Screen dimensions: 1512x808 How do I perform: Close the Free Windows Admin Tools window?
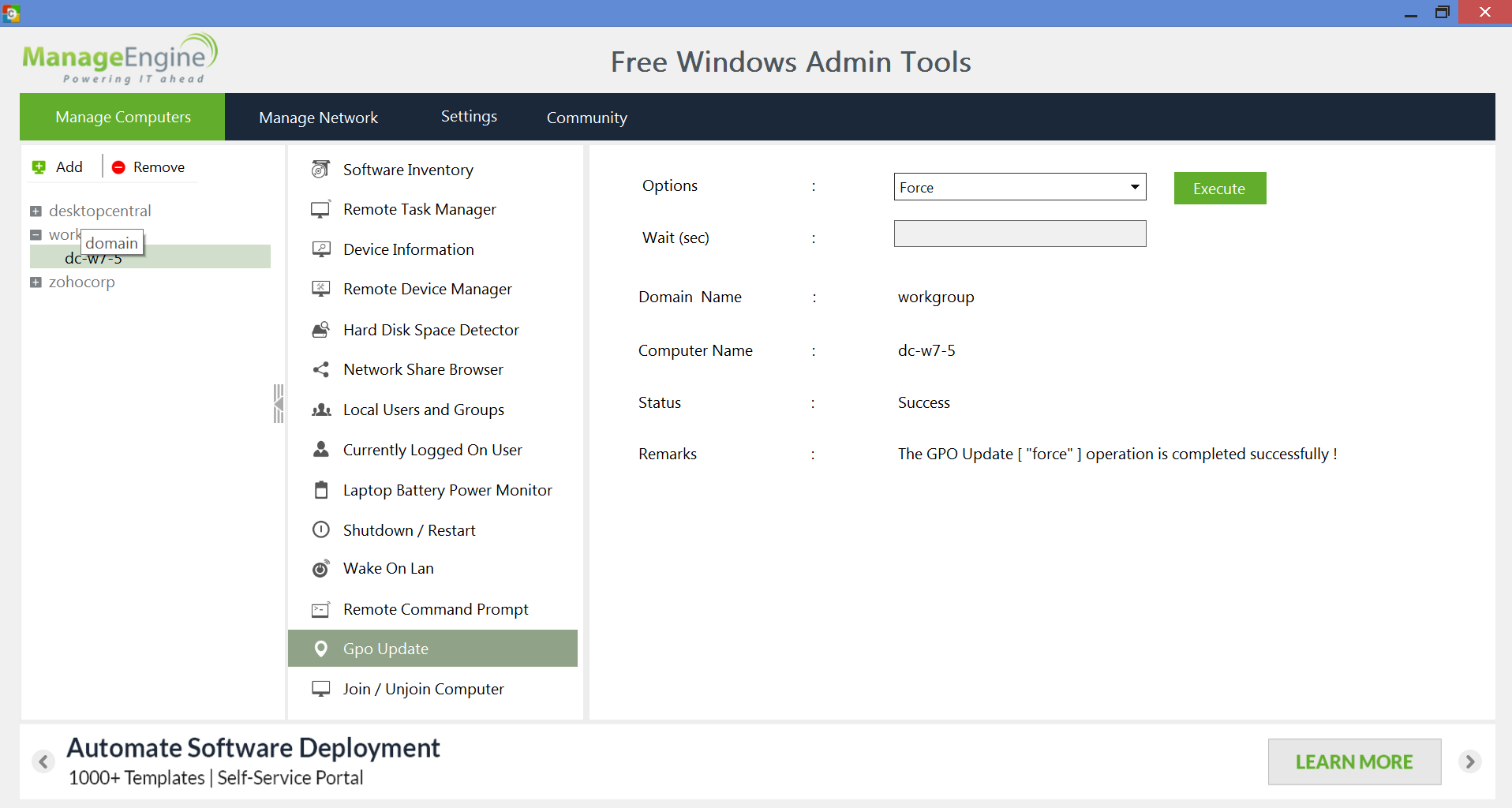pyautogui.click(x=1485, y=13)
